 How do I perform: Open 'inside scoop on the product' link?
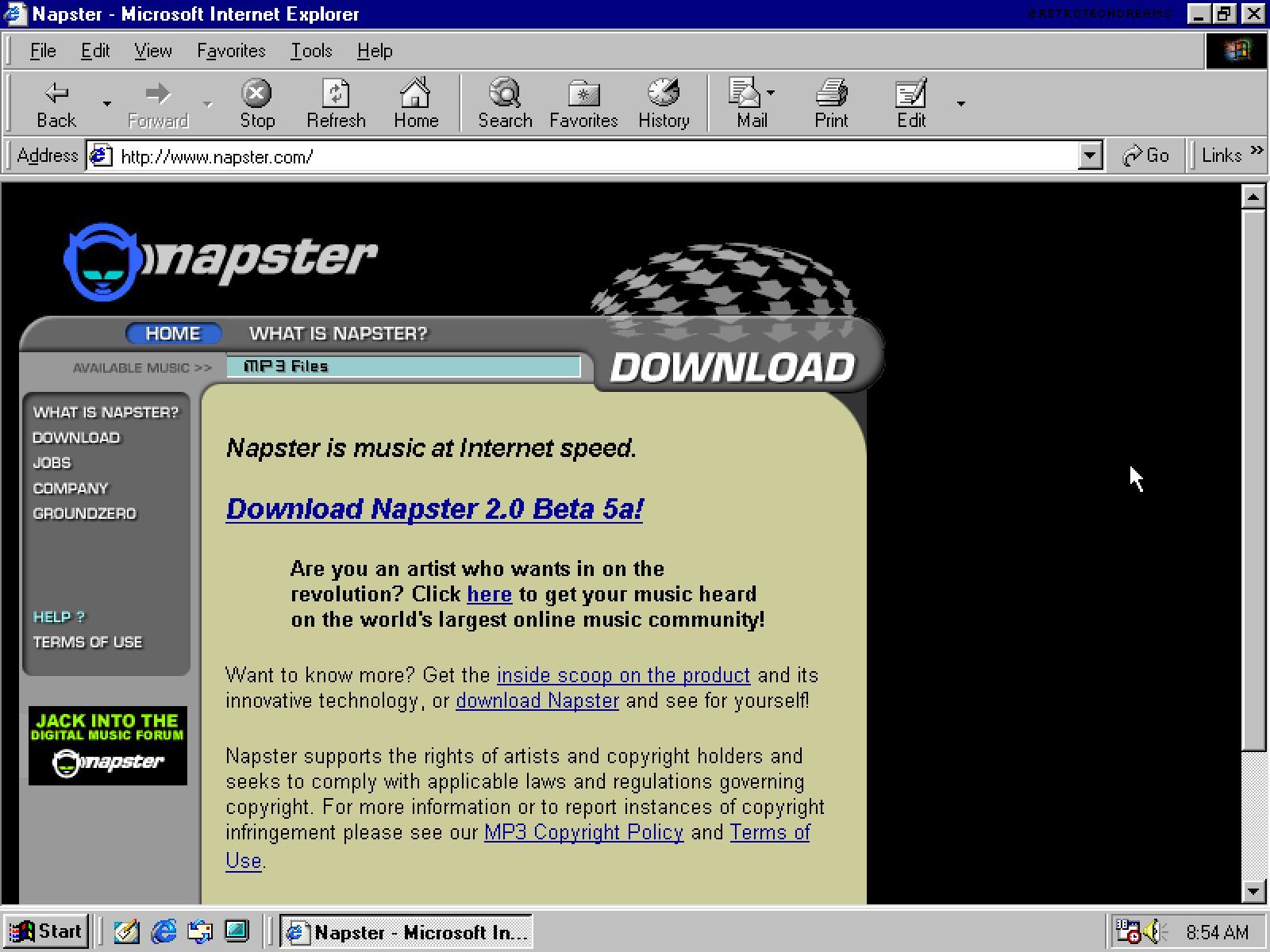[x=623, y=675]
